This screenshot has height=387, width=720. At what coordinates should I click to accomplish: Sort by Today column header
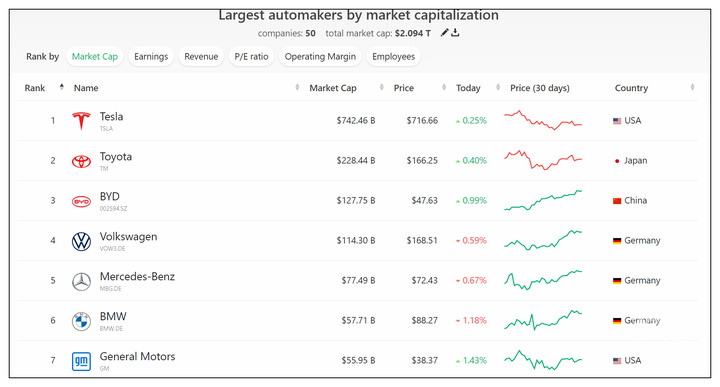[468, 88]
